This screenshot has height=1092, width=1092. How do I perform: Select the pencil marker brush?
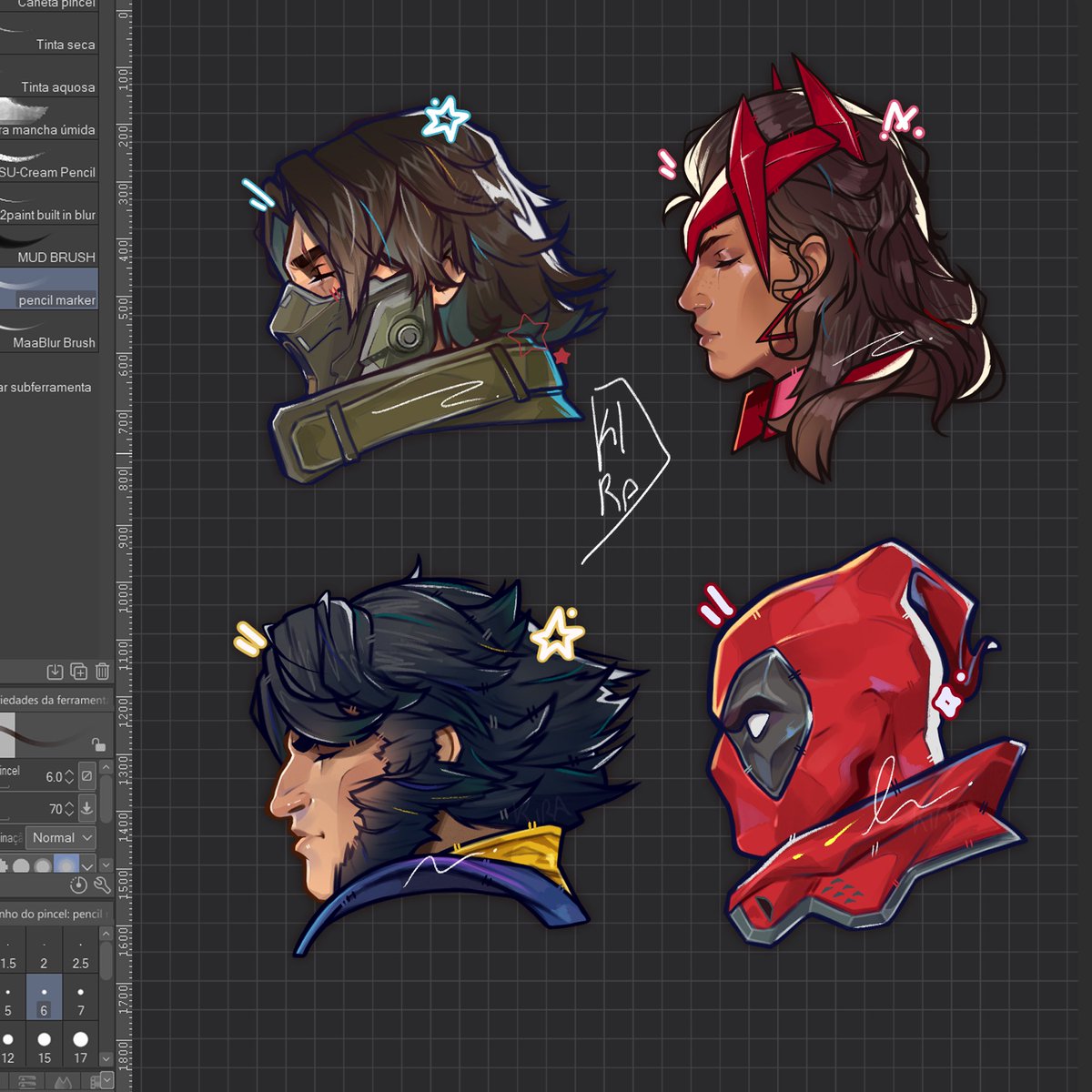(x=49, y=290)
